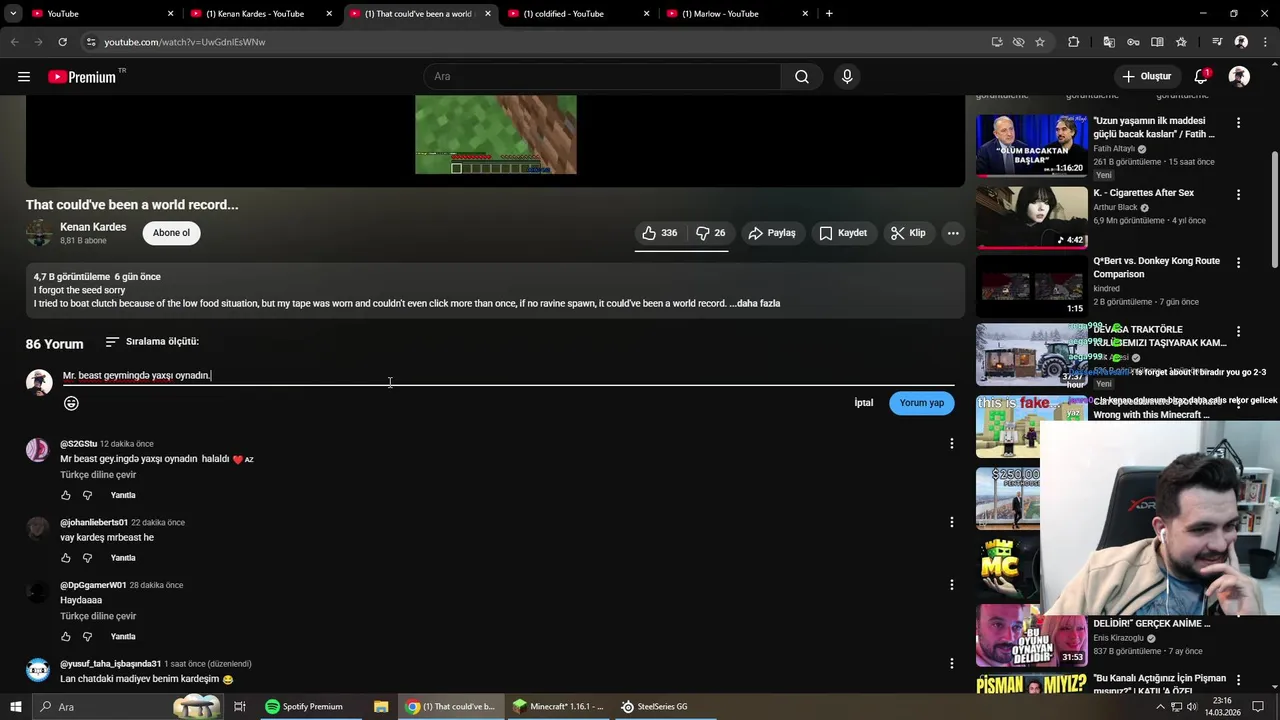1280x720 pixels.
Task: Like the @S2GStu comment
Action: tap(66, 495)
